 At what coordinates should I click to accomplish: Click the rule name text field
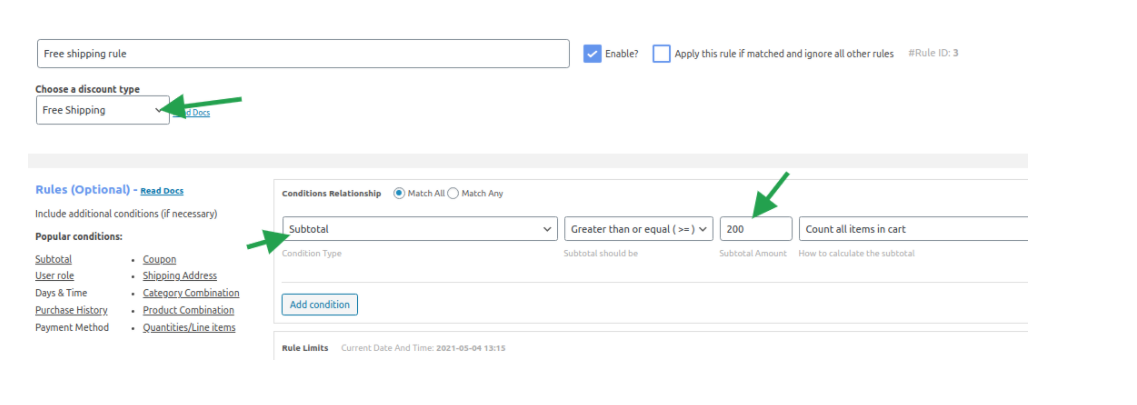[302, 53]
